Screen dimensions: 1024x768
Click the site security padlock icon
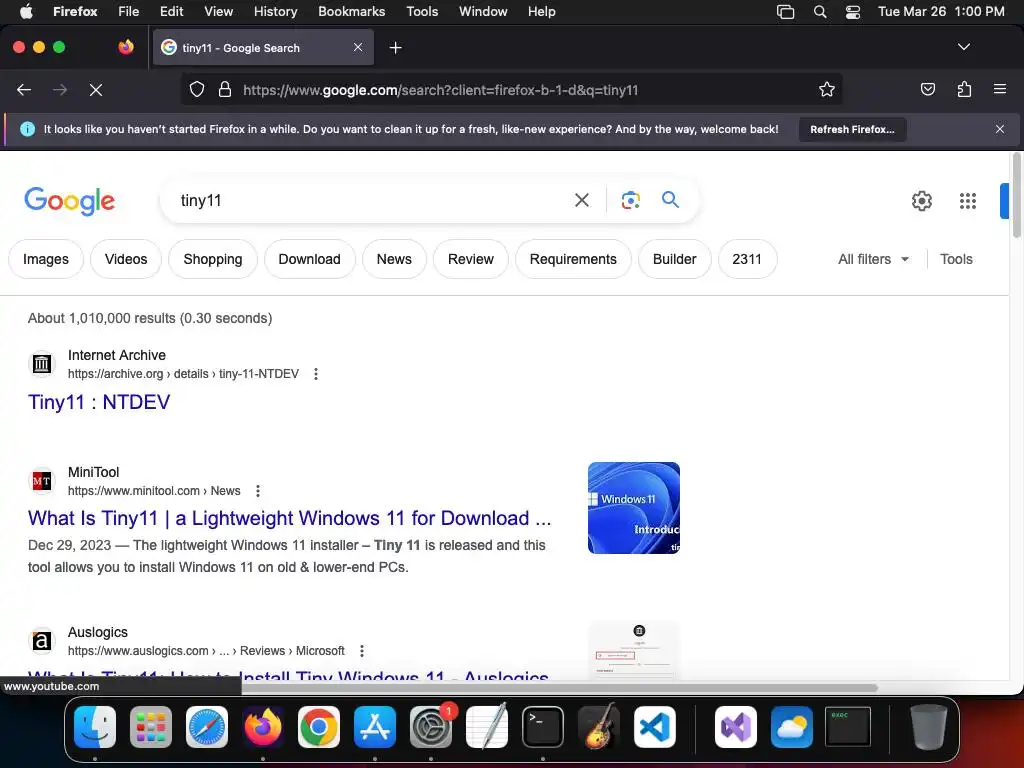click(225, 90)
